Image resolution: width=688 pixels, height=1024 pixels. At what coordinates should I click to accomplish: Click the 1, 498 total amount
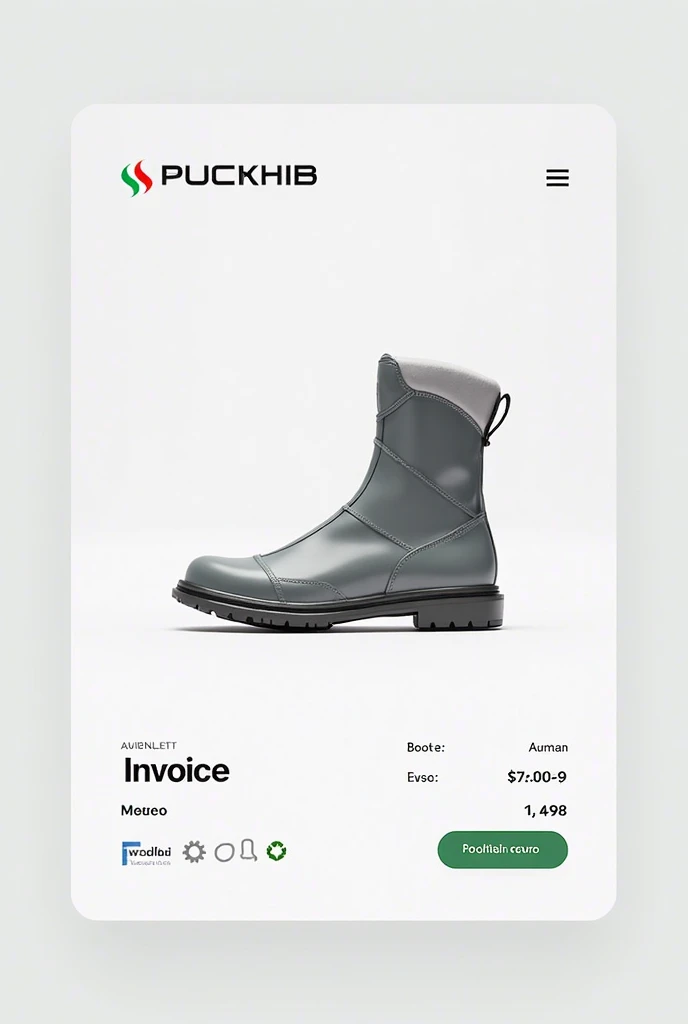545,810
